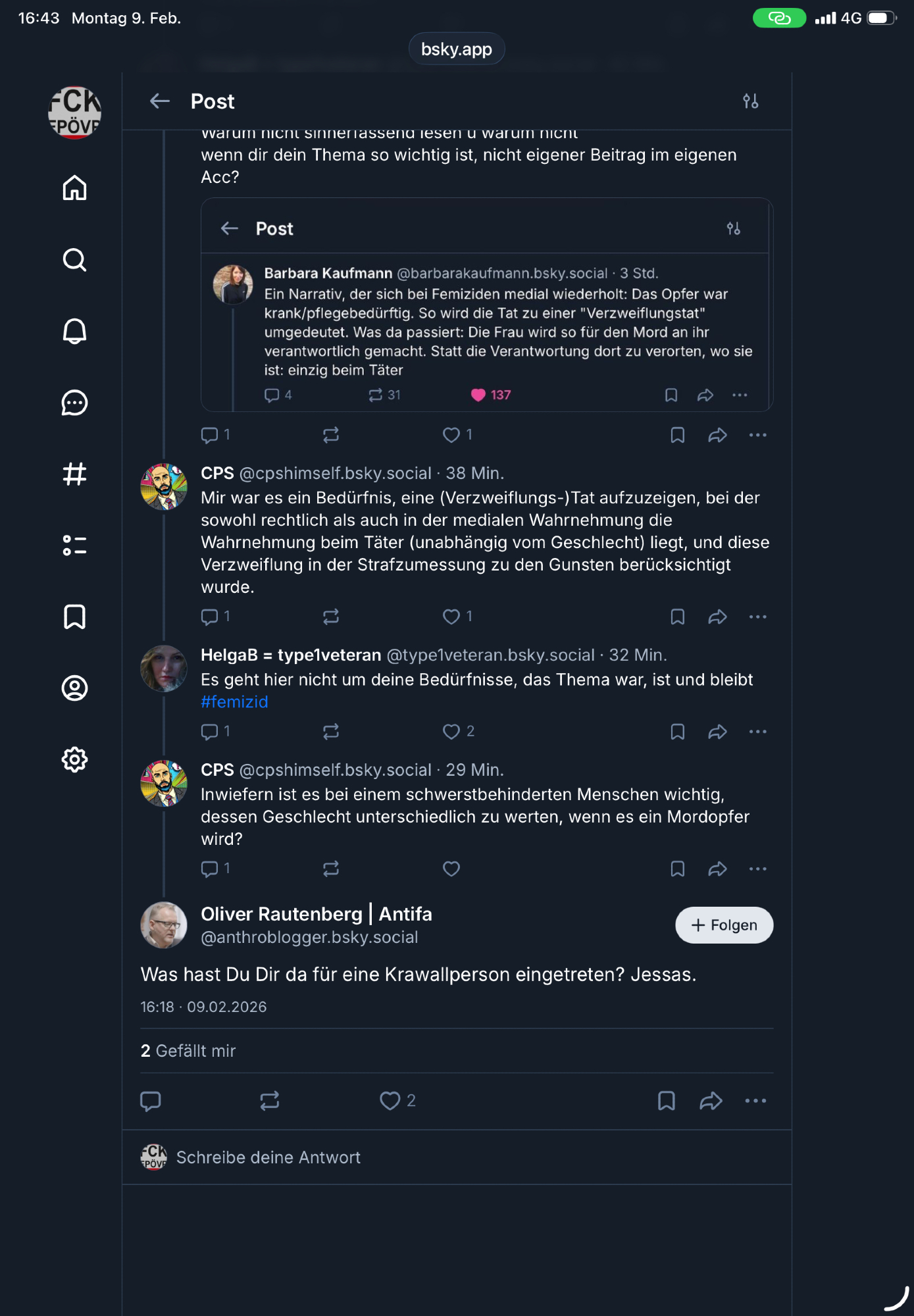Open Notifications bell icon
Image resolution: width=914 pixels, height=1316 pixels.
tap(74, 331)
